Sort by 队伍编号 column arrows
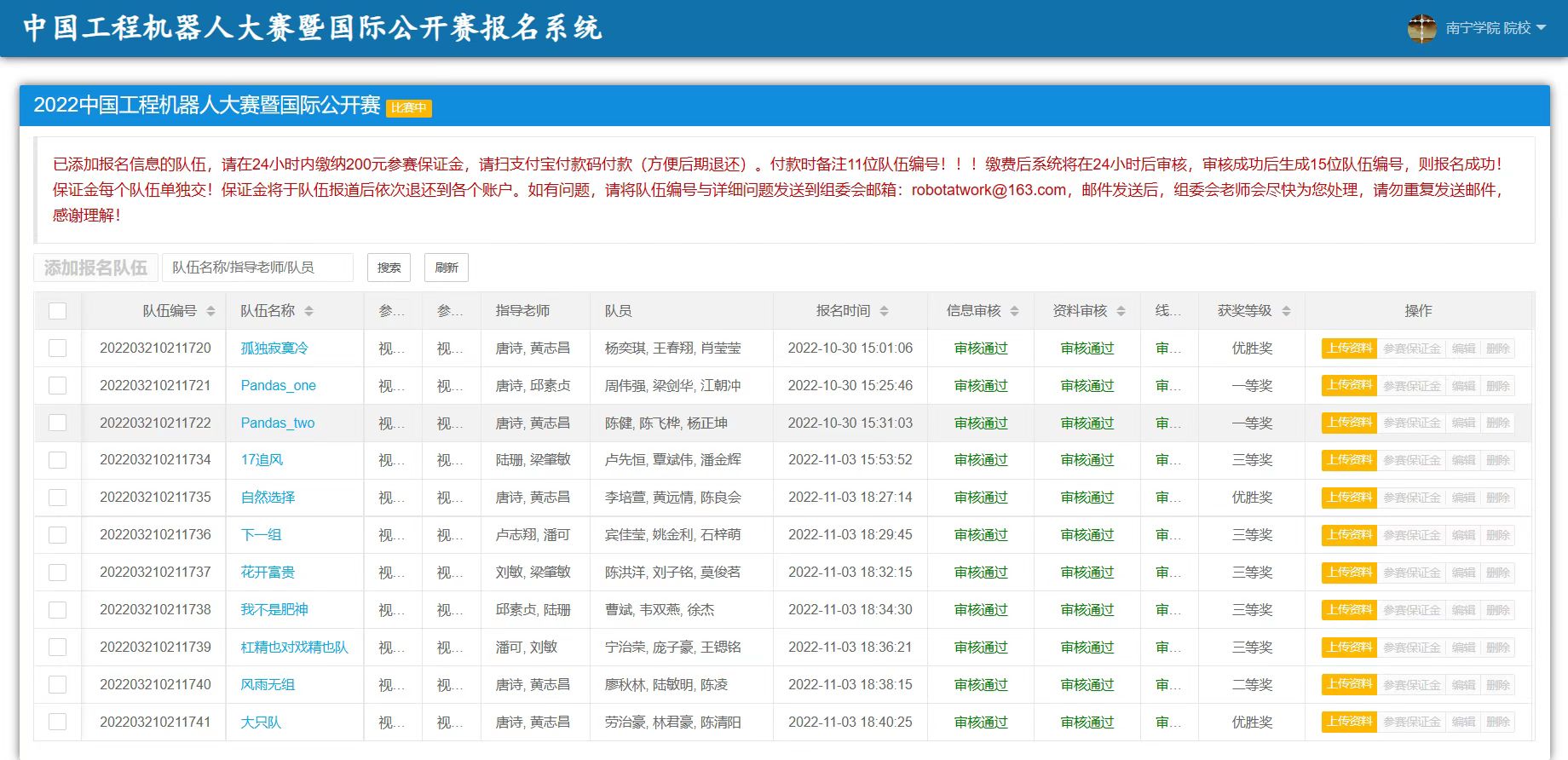This screenshot has width=1568, height=760. 210,311
